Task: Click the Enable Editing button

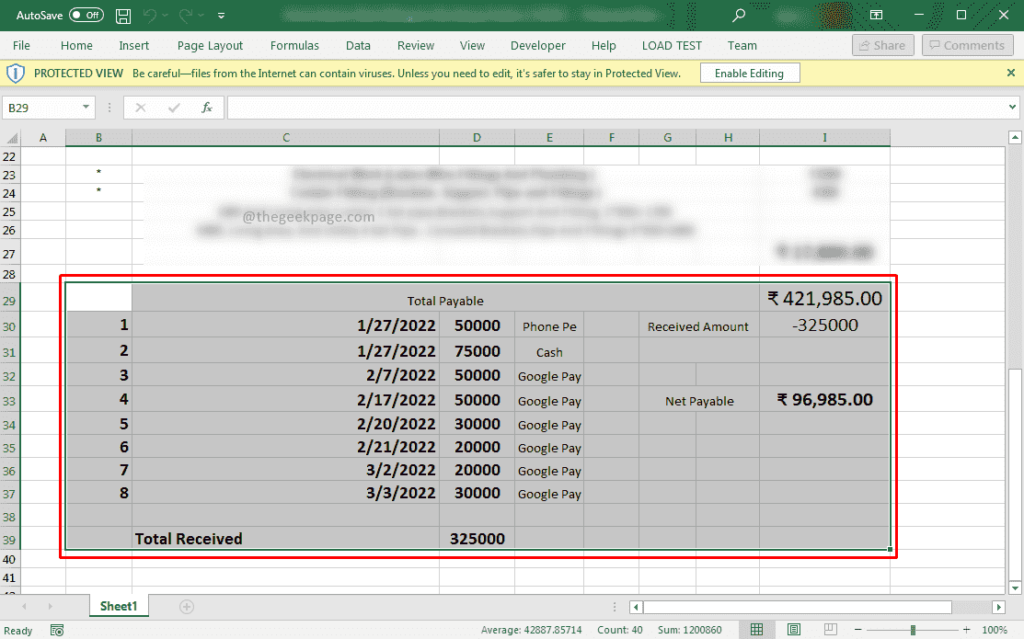Action: (749, 72)
